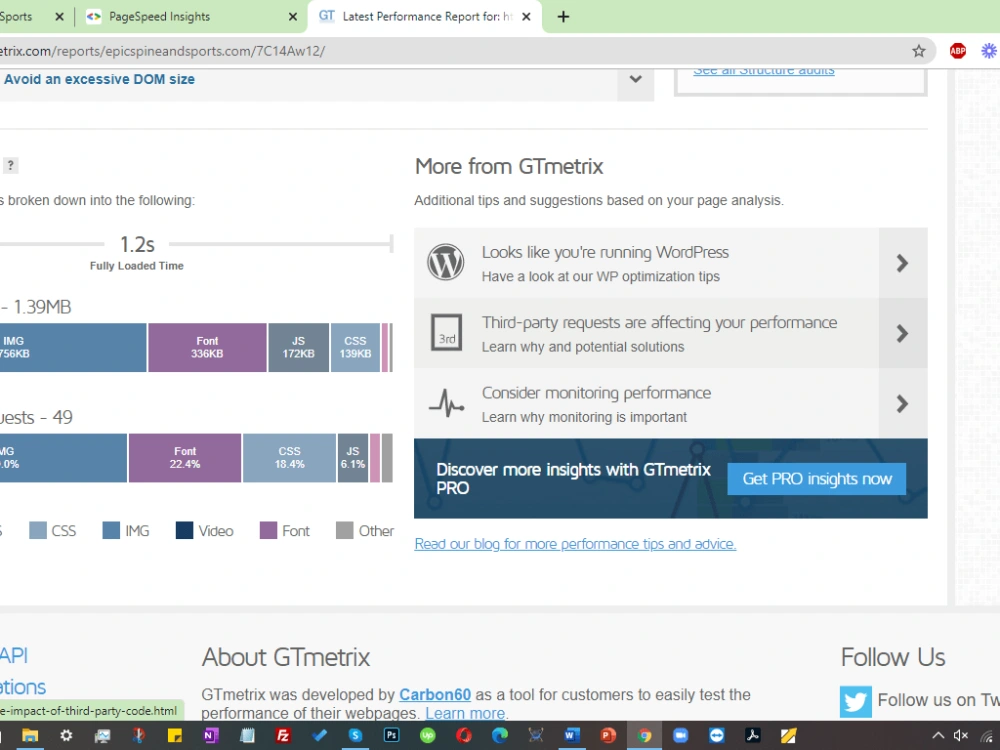Switch to the PageSpeed Insights tab
1000x750 pixels.
click(x=159, y=17)
